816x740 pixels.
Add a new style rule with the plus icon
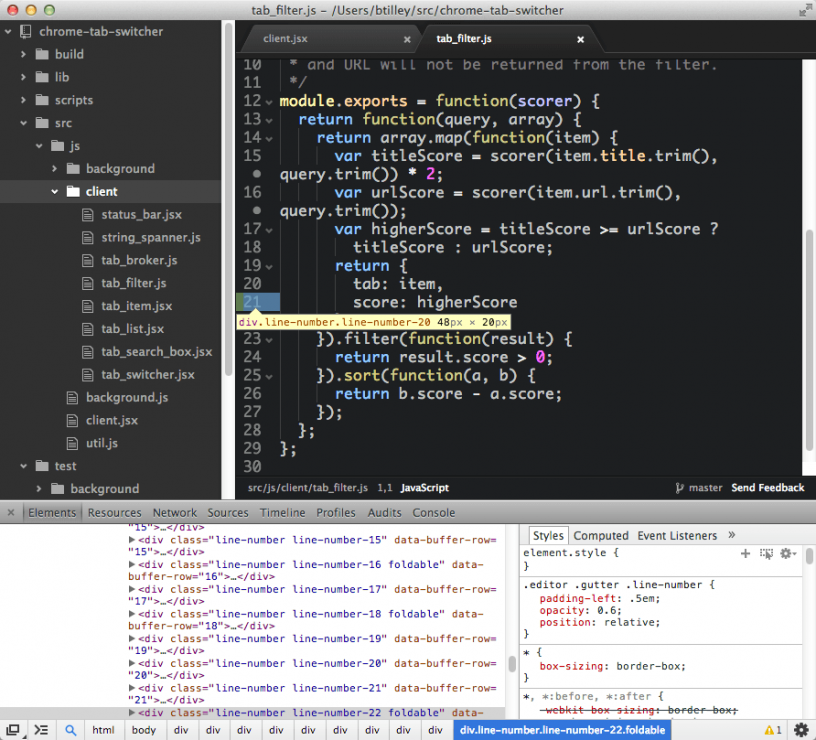pos(745,551)
